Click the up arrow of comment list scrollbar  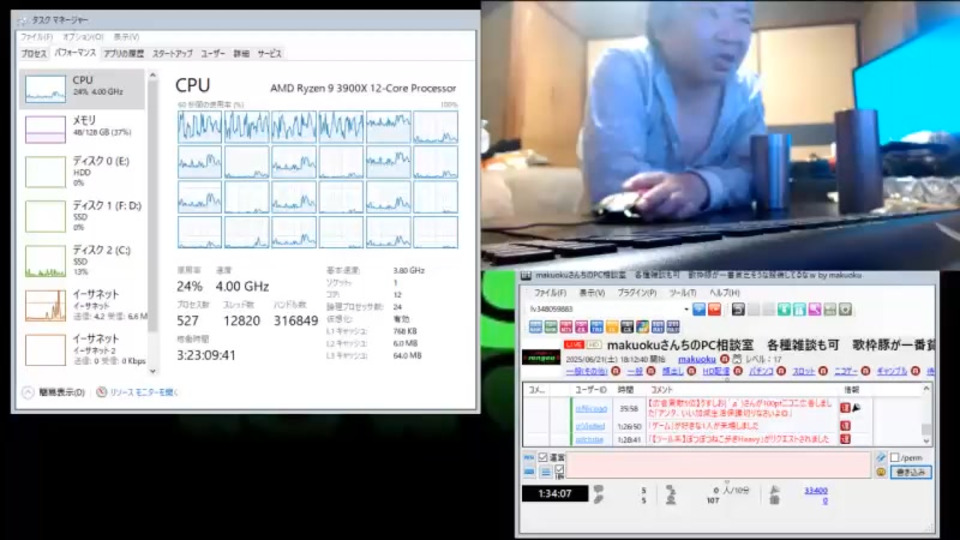[x=926, y=389]
